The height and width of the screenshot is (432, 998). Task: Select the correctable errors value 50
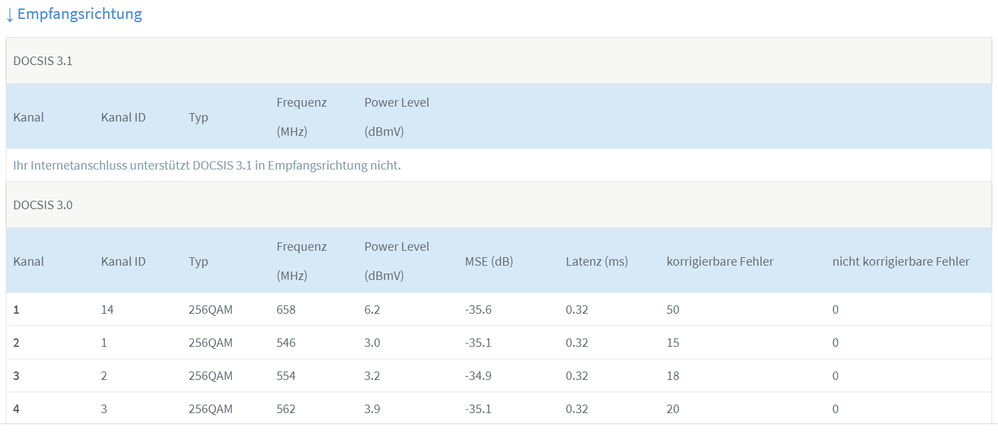coord(673,310)
